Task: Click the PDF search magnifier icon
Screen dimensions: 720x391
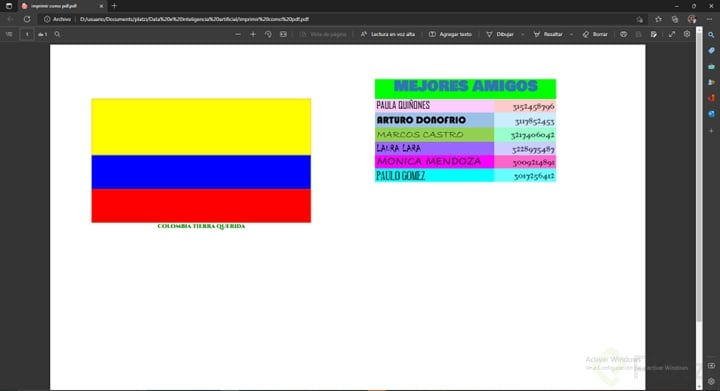Action: tap(57, 34)
